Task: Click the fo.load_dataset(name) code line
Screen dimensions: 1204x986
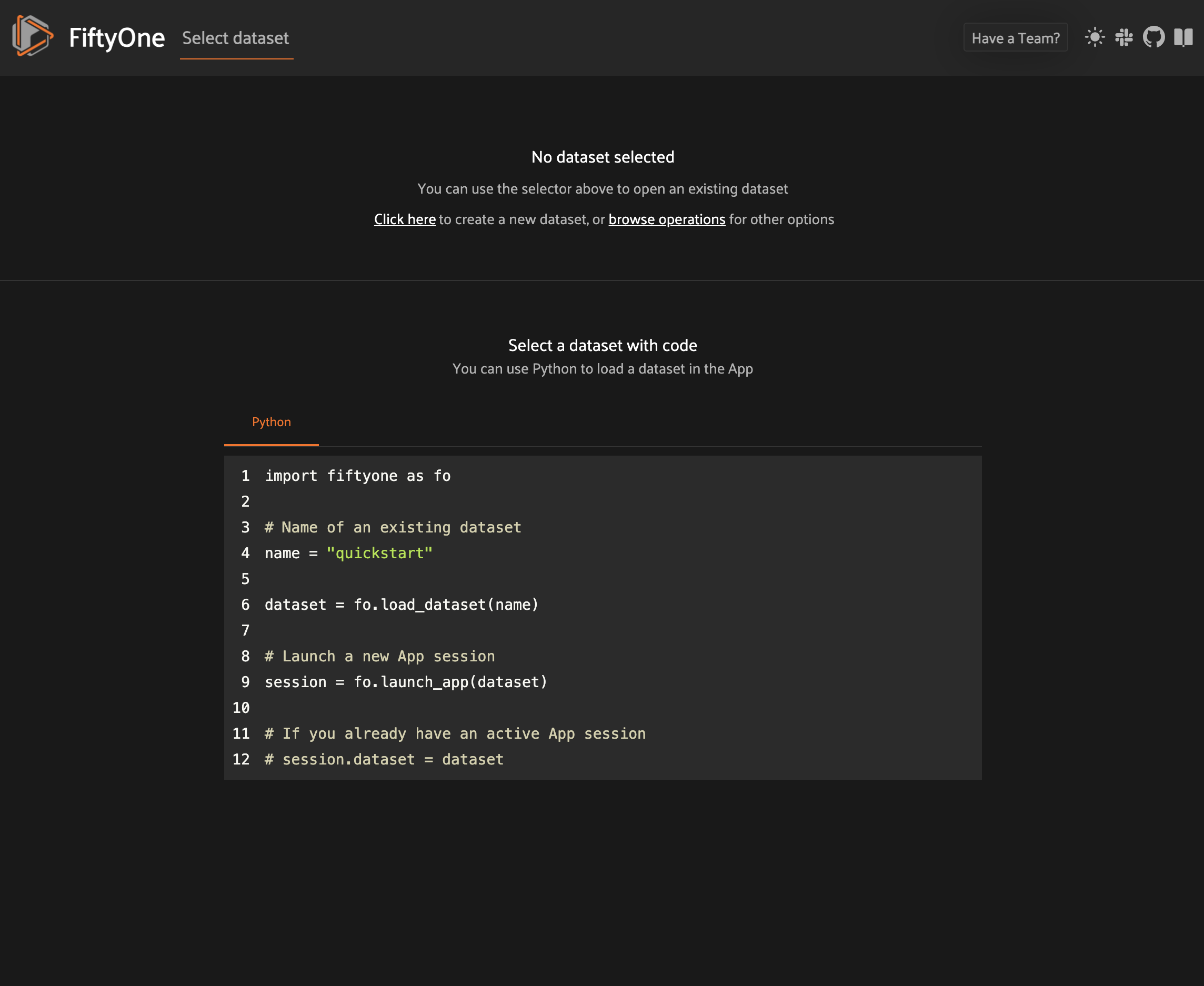Action: pos(402,605)
